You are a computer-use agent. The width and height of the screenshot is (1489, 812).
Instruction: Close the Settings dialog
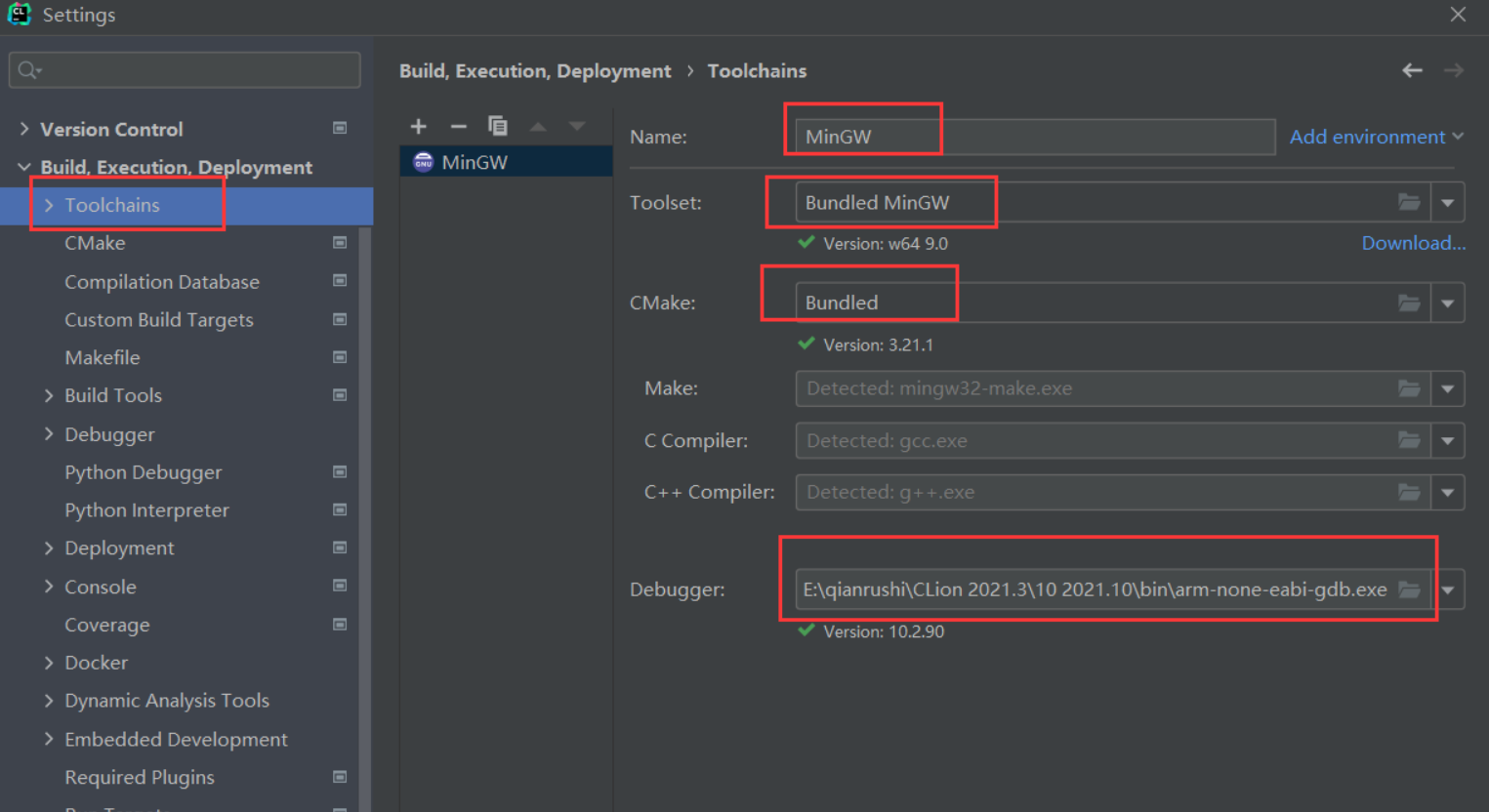coord(1458,15)
